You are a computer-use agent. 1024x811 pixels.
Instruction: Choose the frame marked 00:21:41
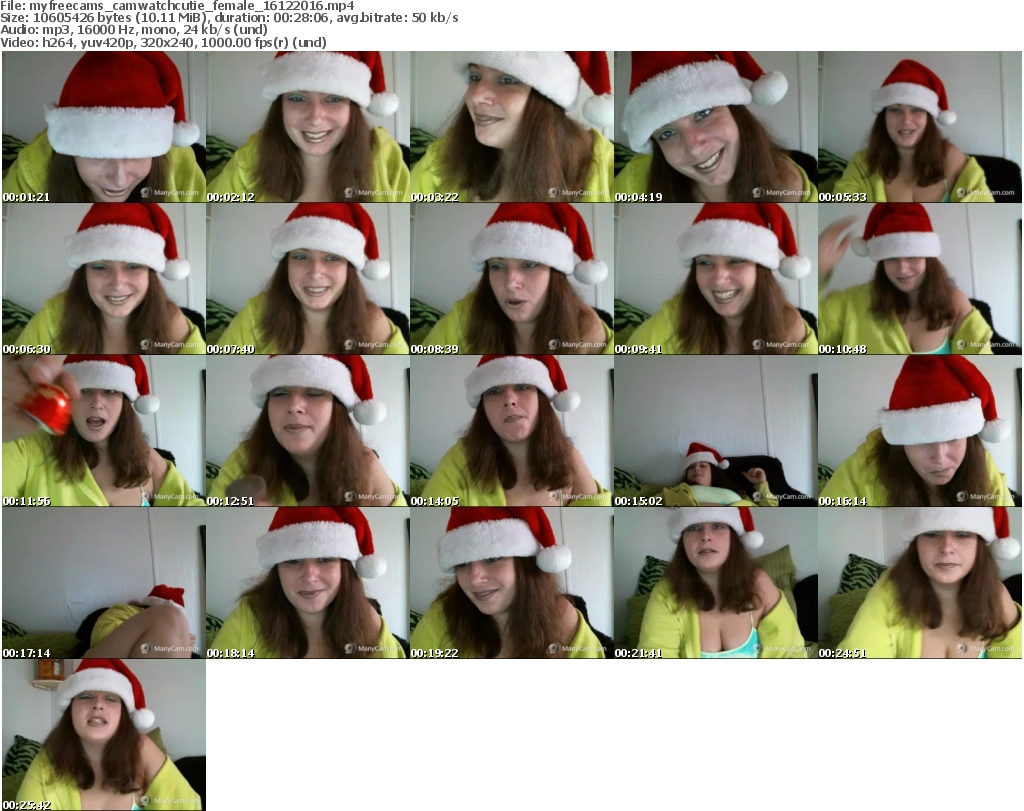715,582
